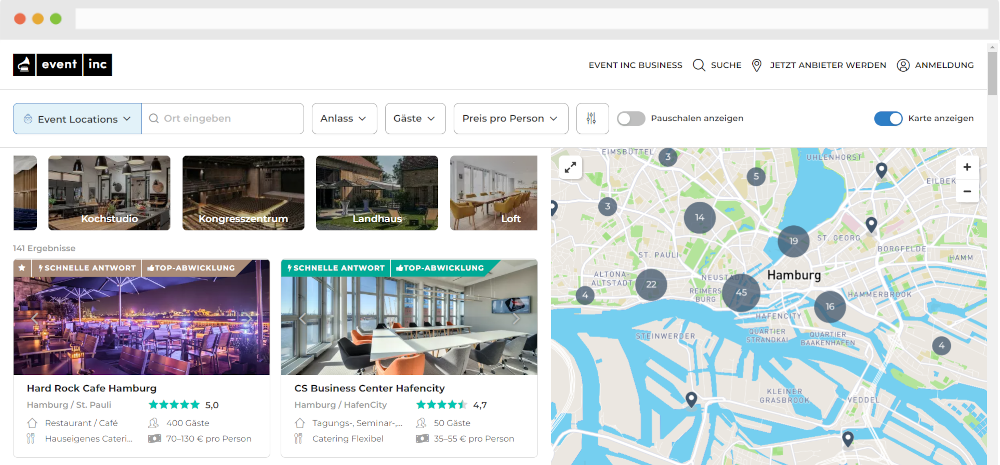Open the search magnifier icon labeled SUCHE

click(x=699, y=65)
